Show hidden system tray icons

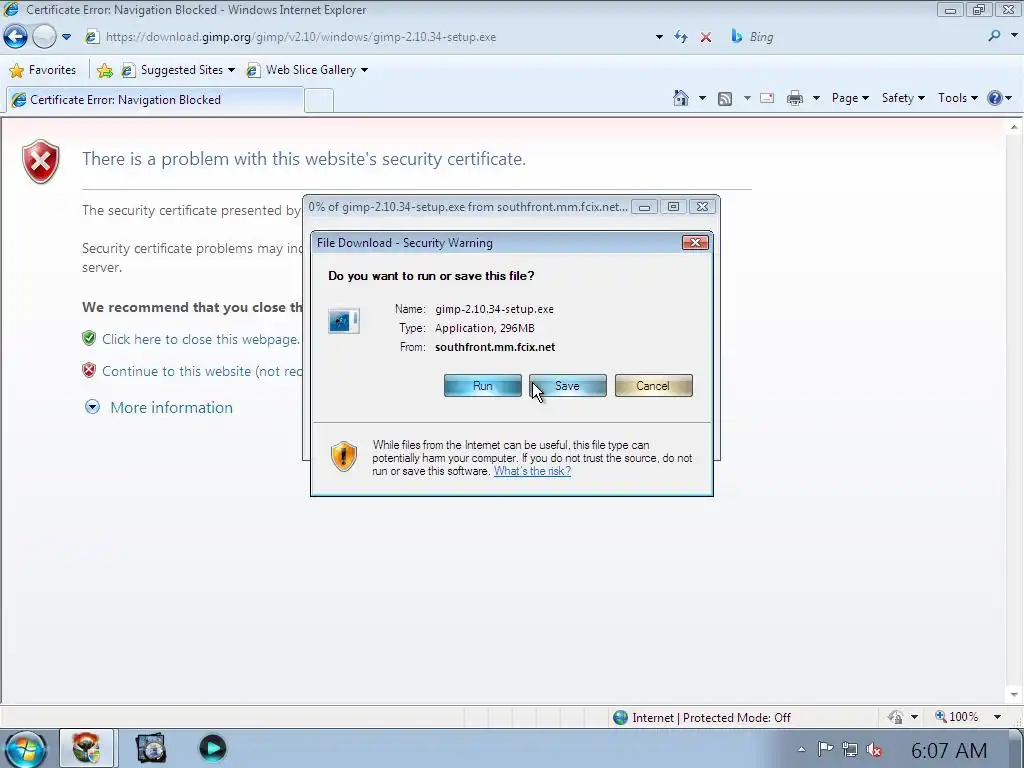click(x=801, y=750)
